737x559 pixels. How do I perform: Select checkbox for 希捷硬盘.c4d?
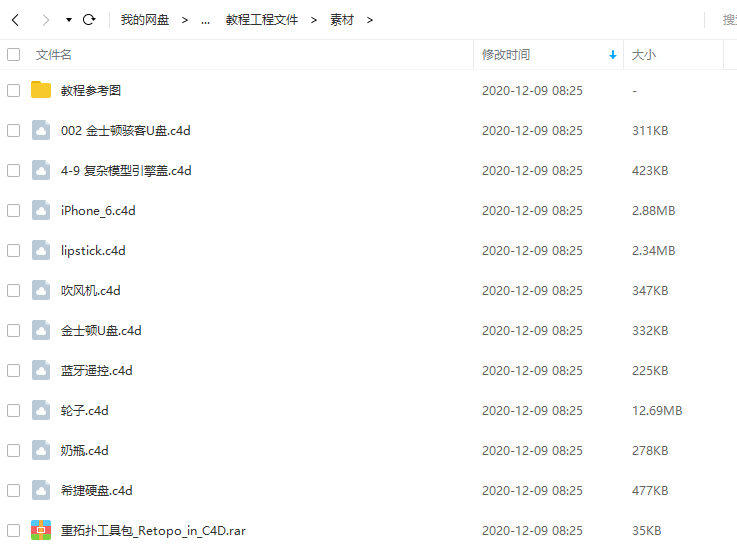[x=13, y=490]
